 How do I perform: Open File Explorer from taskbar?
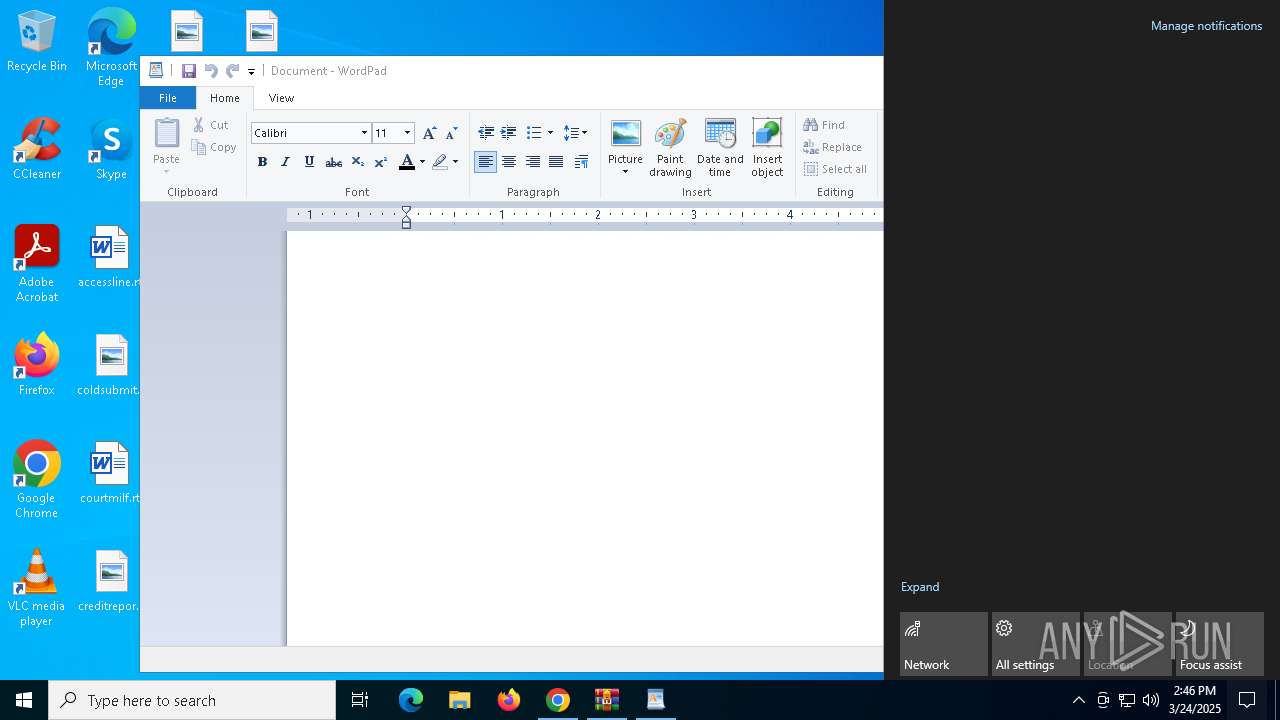pyautogui.click(x=460, y=700)
